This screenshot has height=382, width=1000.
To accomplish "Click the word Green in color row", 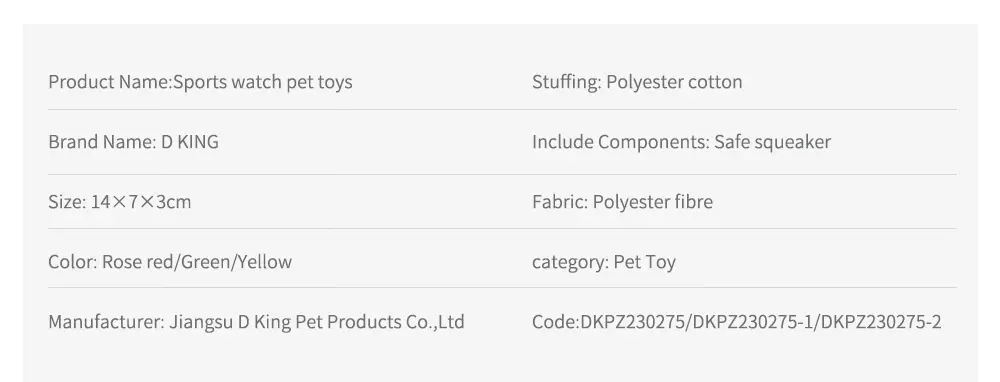I will 207,262.
